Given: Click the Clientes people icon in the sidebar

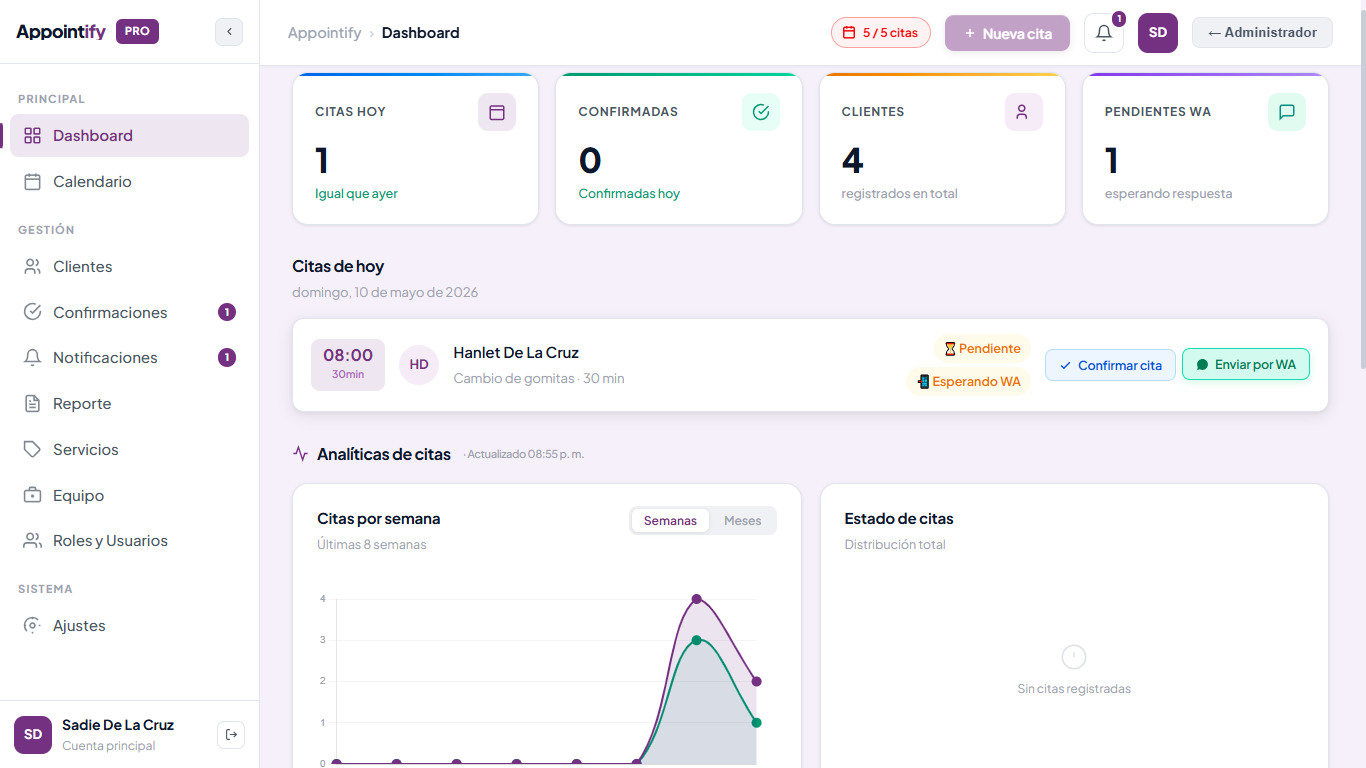Looking at the screenshot, I should (x=33, y=267).
